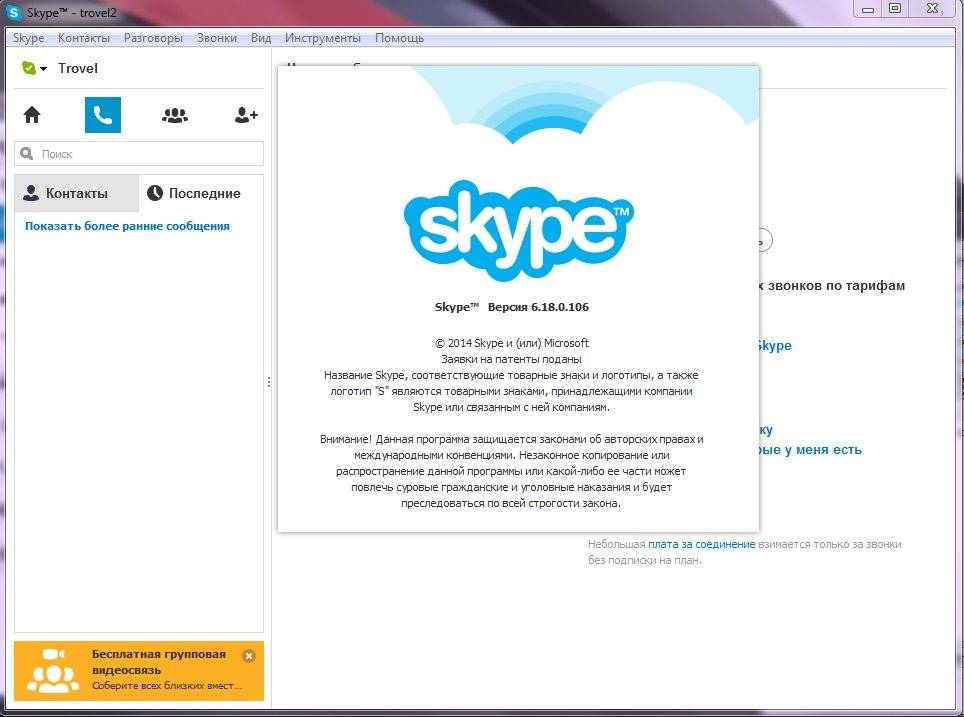Open the Skype menu

click(28, 38)
